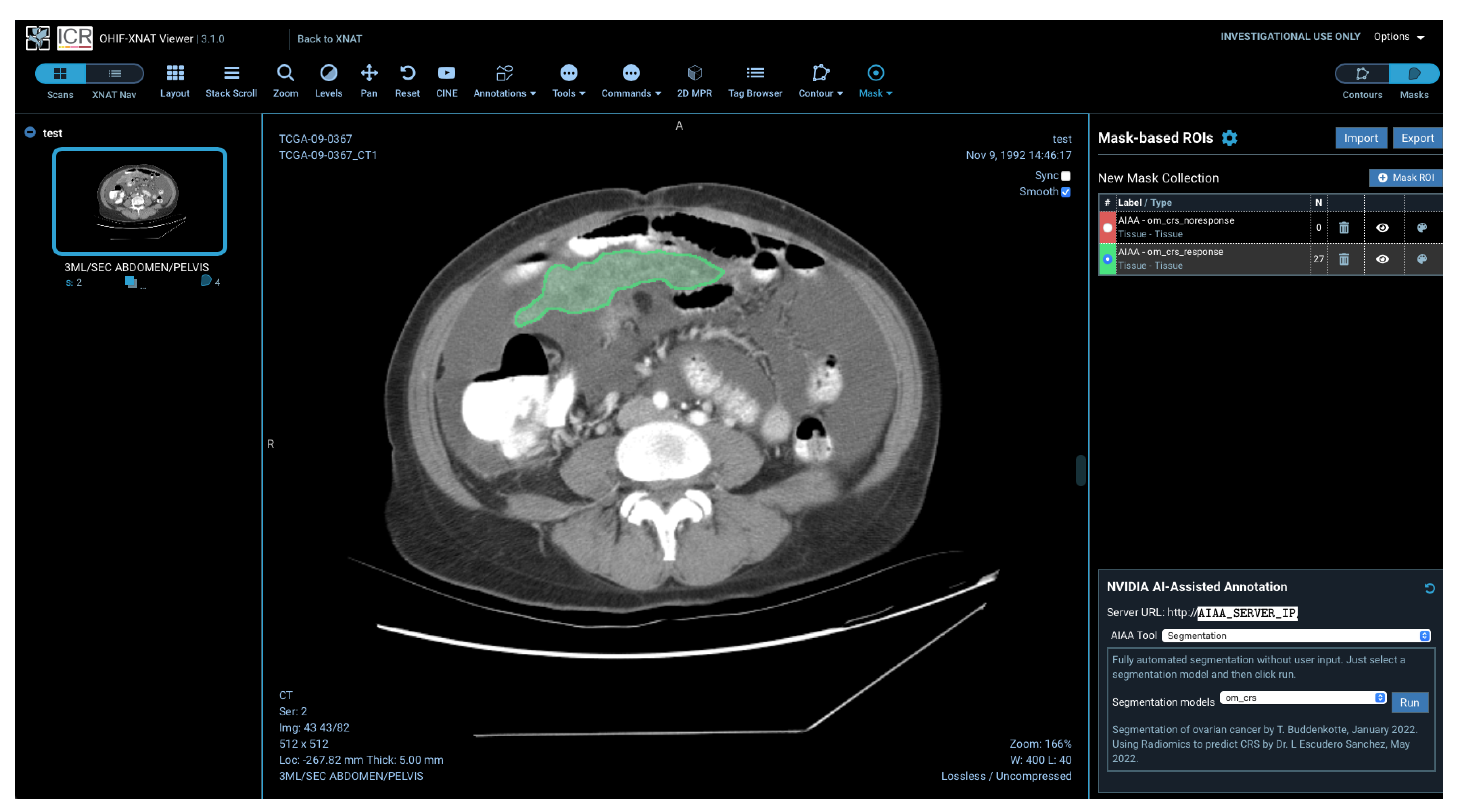Open Mask-based ROIs settings gear
Screen dimensions: 1466x812
(x=1229, y=138)
